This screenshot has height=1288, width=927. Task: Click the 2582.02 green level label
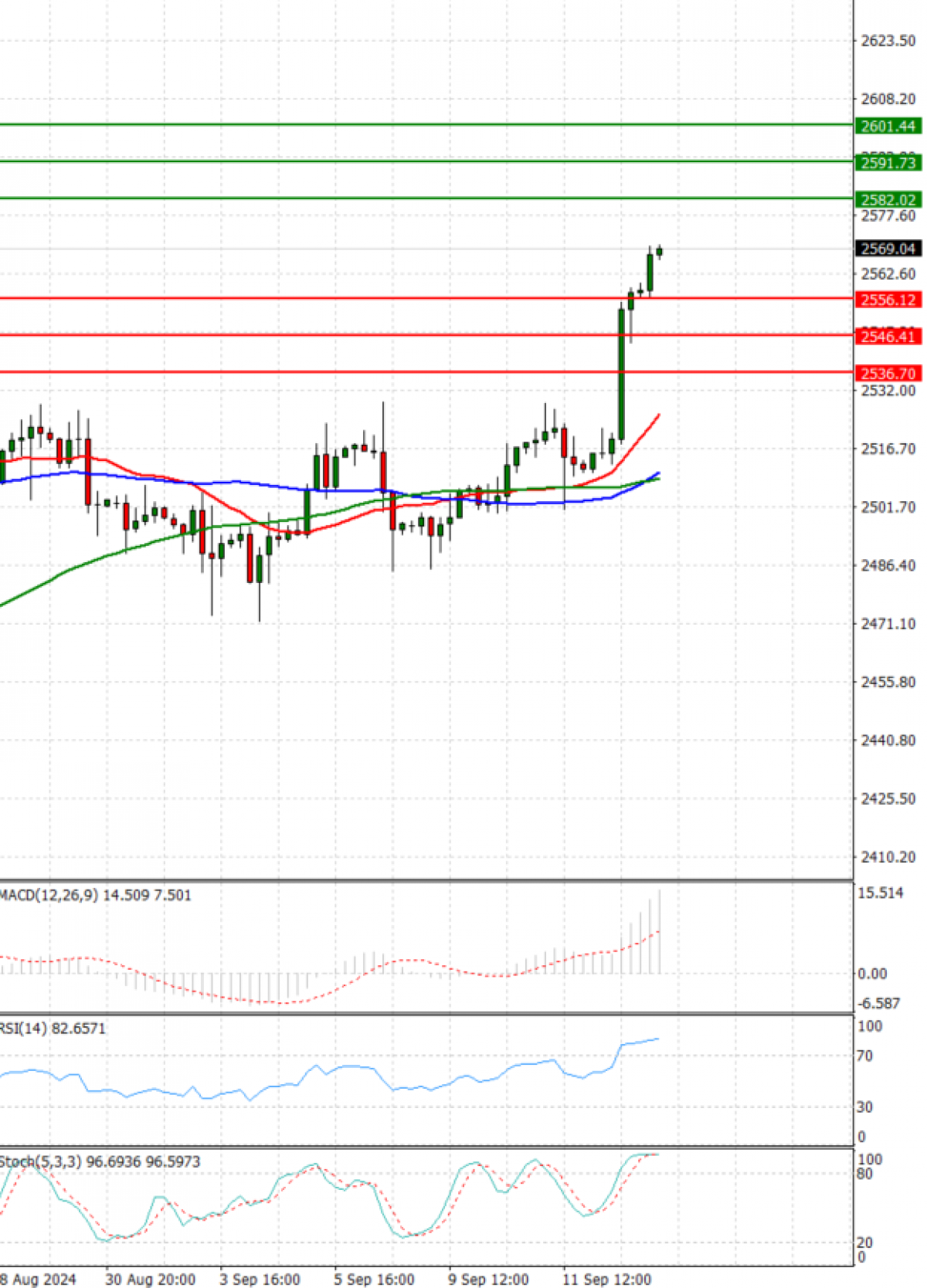(x=888, y=200)
